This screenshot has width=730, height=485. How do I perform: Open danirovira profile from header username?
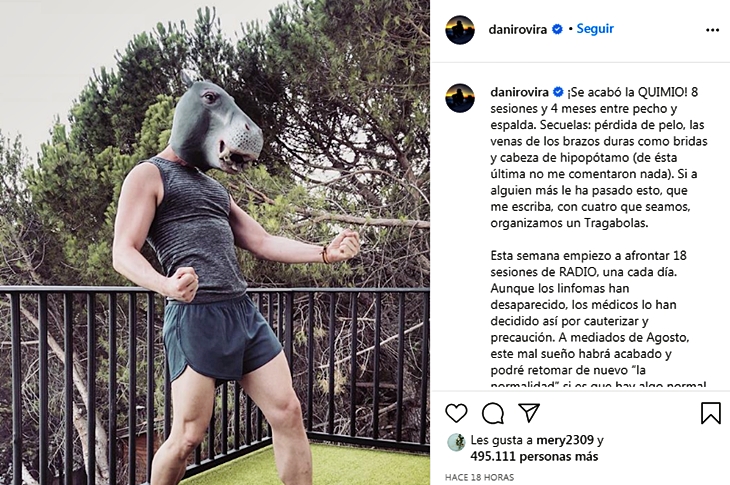(x=518, y=29)
